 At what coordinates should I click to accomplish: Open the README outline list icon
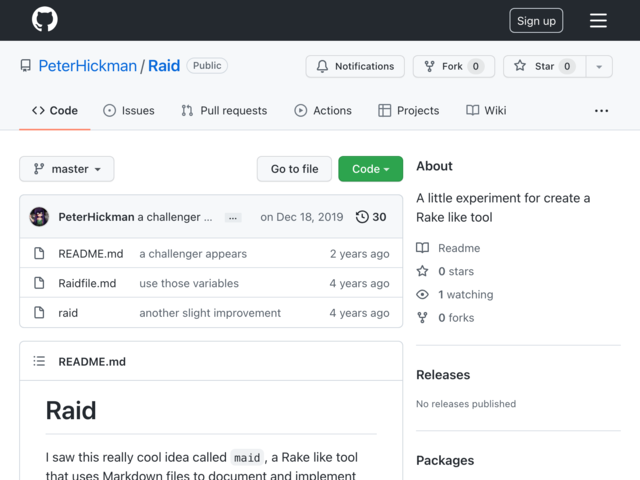click(x=39, y=361)
